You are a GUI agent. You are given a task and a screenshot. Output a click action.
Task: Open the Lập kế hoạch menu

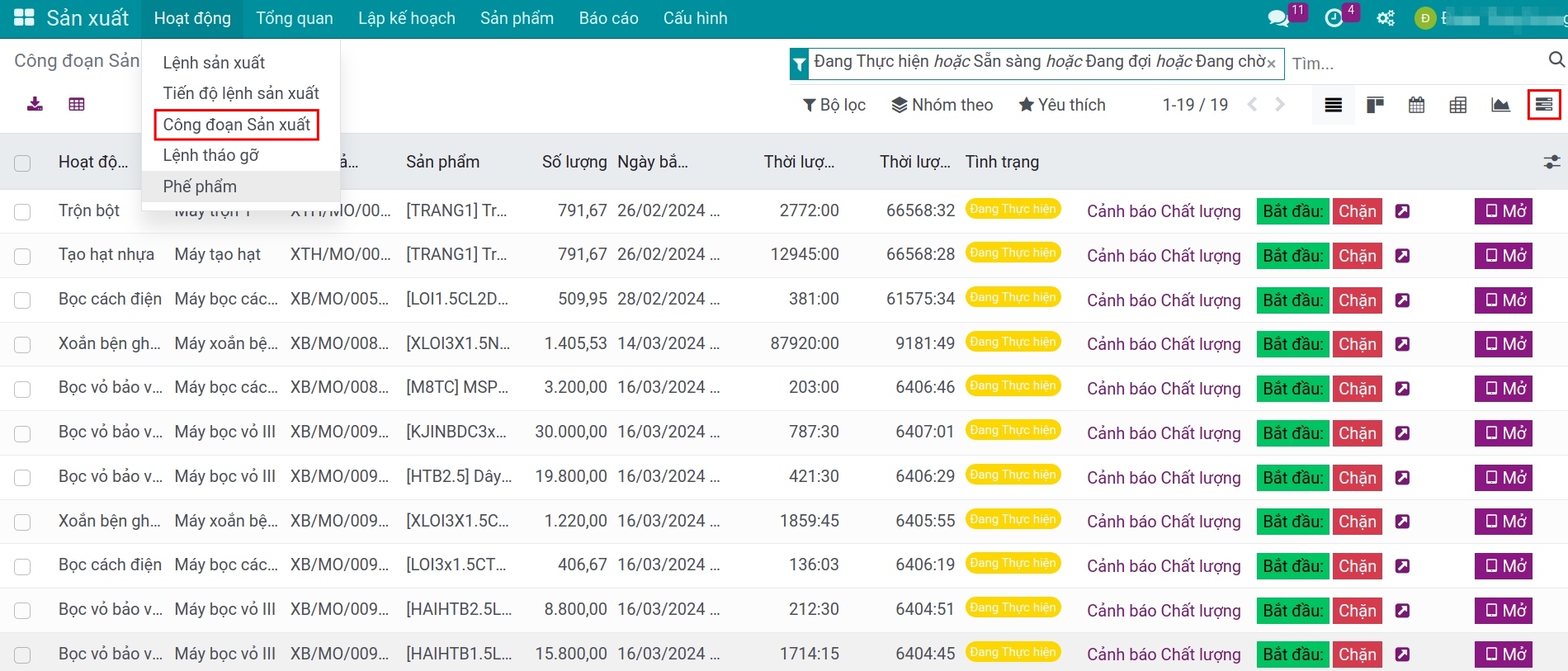[x=407, y=18]
